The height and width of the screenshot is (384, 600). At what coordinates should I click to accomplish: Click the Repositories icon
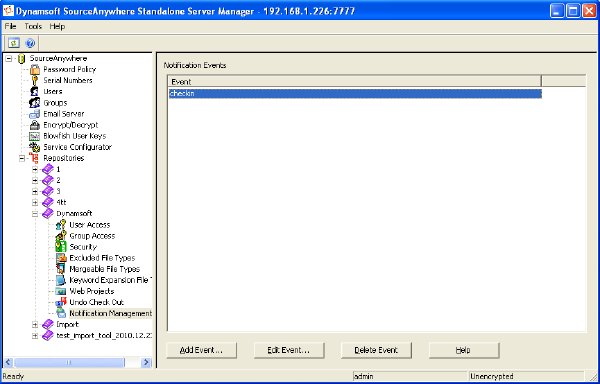(x=34, y=158)
